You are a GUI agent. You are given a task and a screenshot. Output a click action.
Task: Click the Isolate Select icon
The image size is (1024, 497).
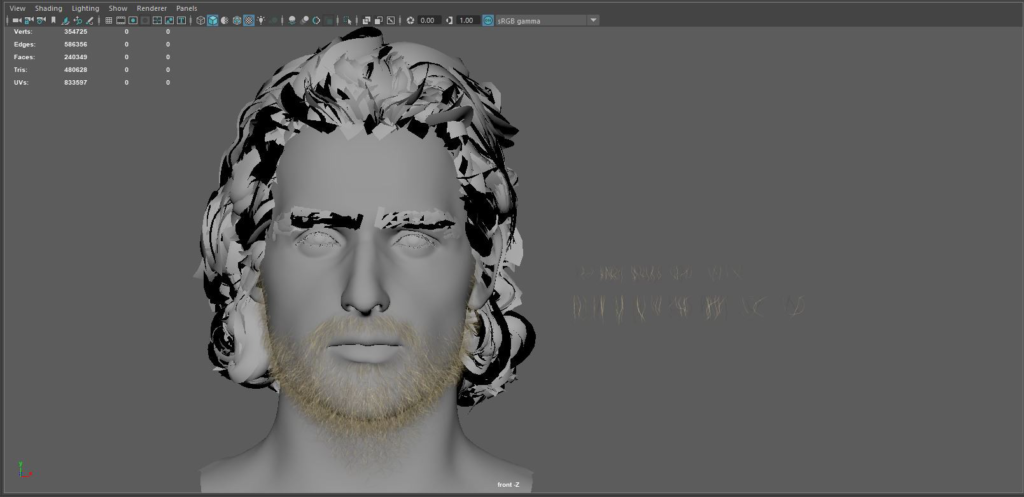click(348, 20)
